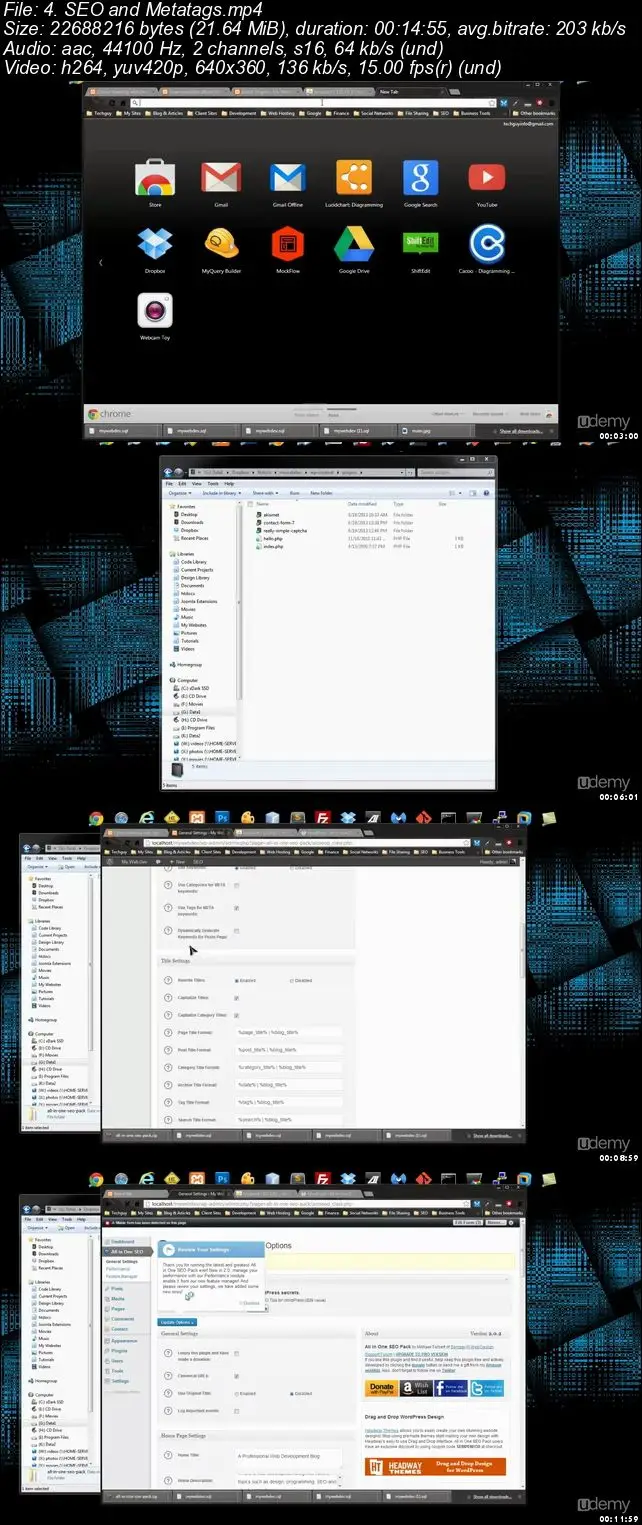Click the Update Options button
Viewport: 642px width, 1525px height.
[178, 1322]
